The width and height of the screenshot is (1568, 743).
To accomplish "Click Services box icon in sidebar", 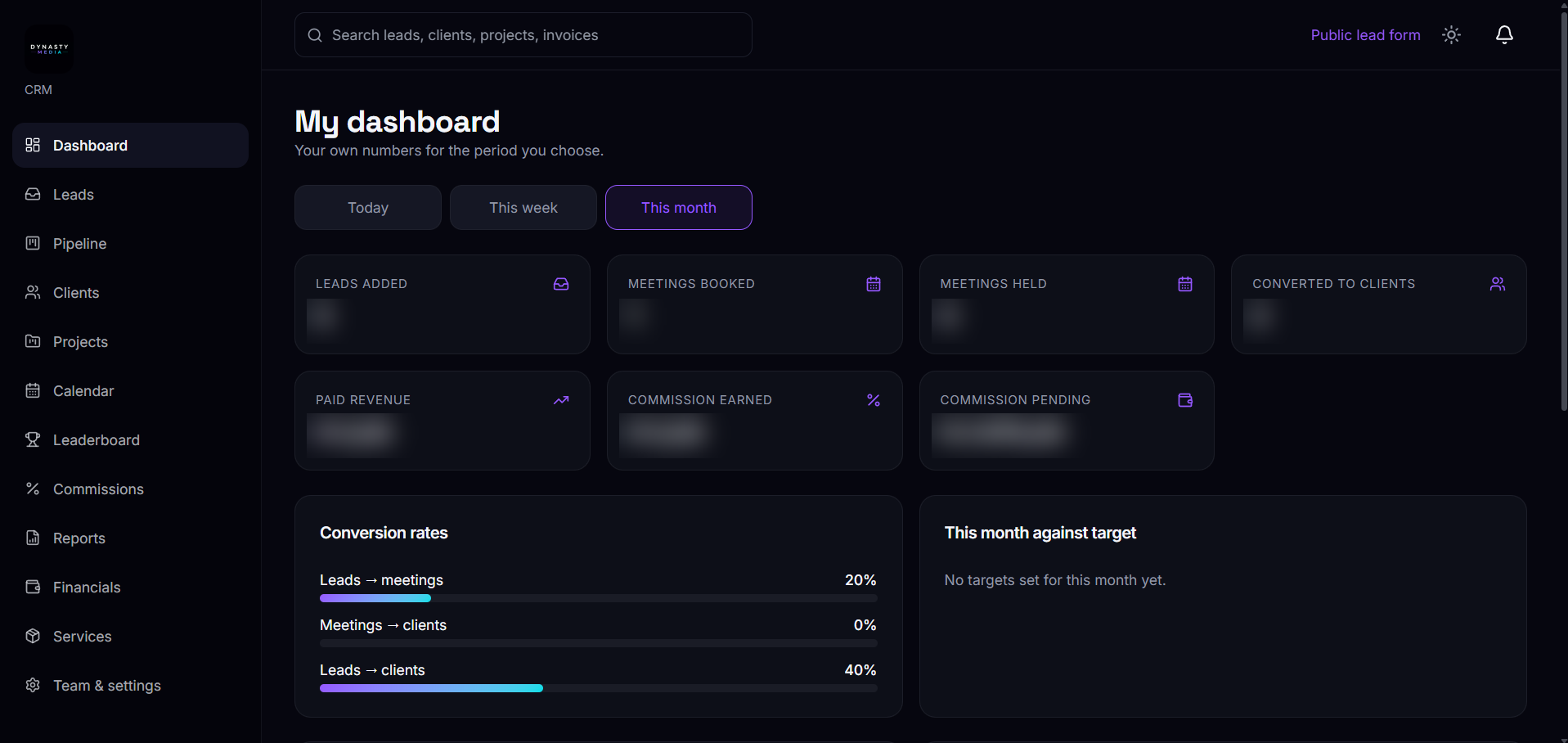I will [x=33, y=636].
